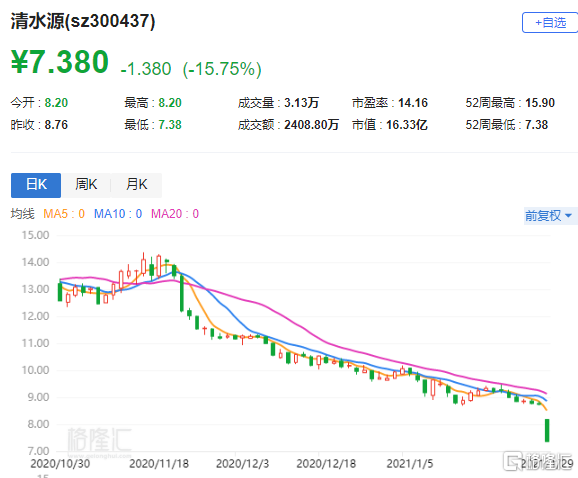Toggle MA20 moving average label
Screen dimensions: 578x478
(175, 214)
